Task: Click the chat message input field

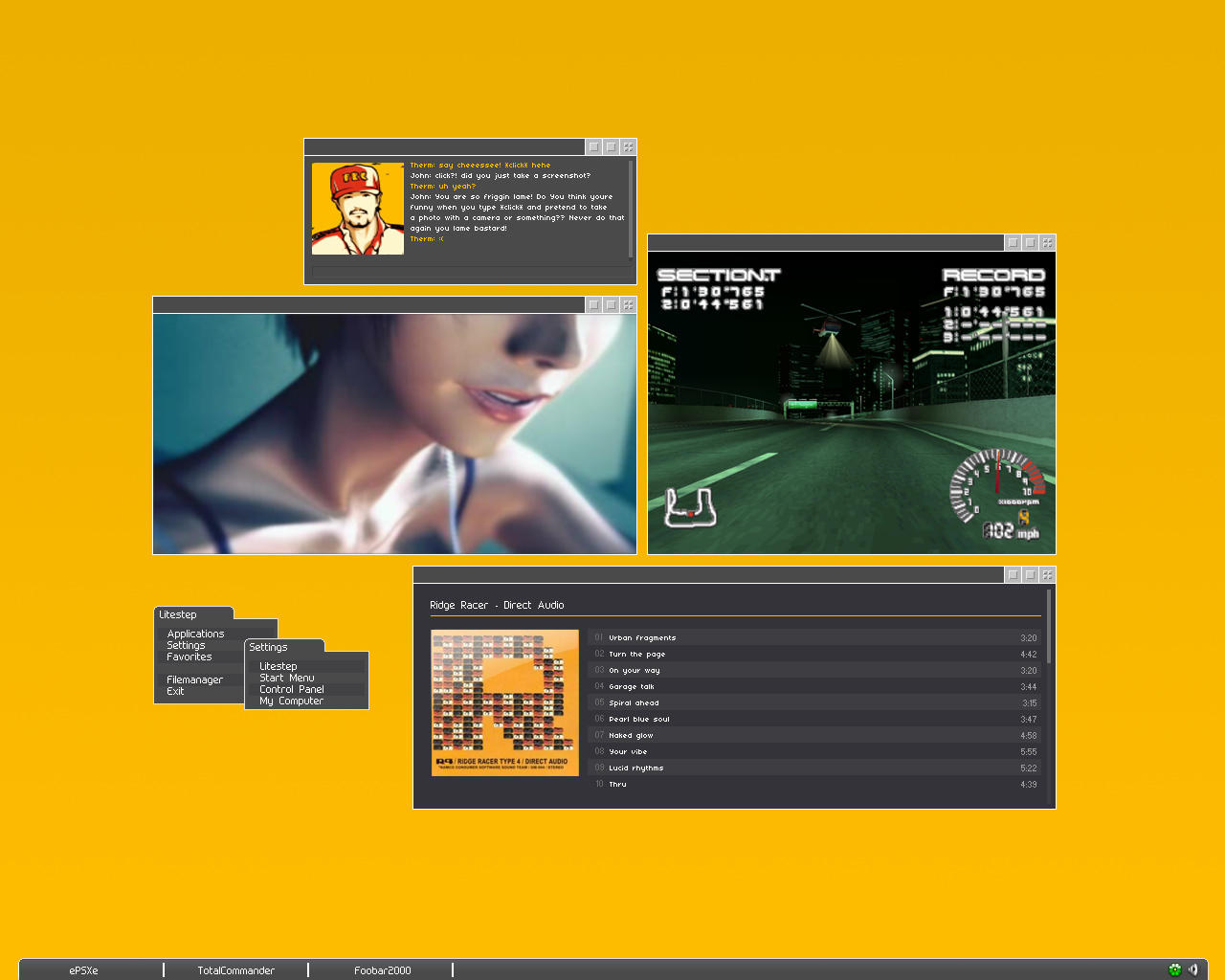Action: pos(471,273)
